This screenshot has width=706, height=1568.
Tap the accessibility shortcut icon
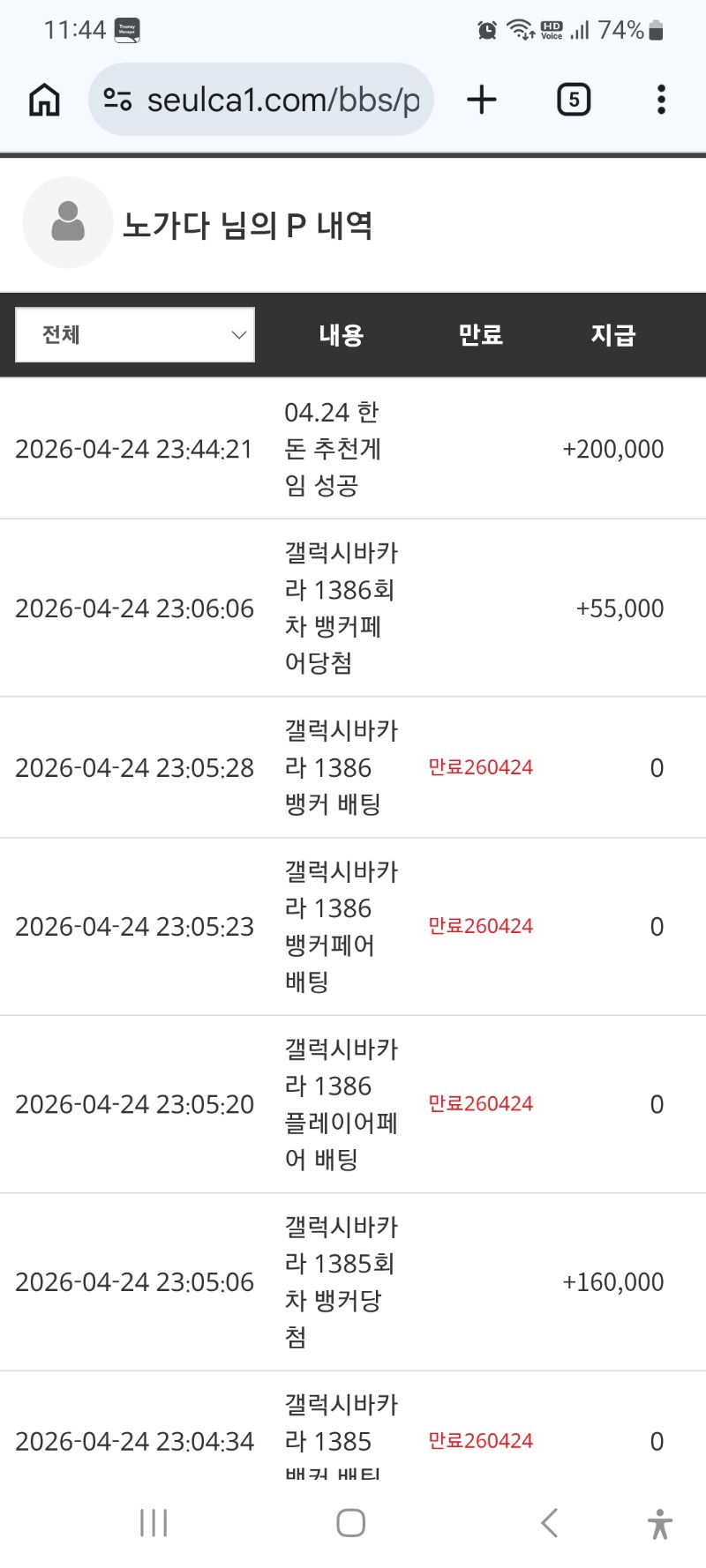pyautogui.click(x=659, y=1523)
